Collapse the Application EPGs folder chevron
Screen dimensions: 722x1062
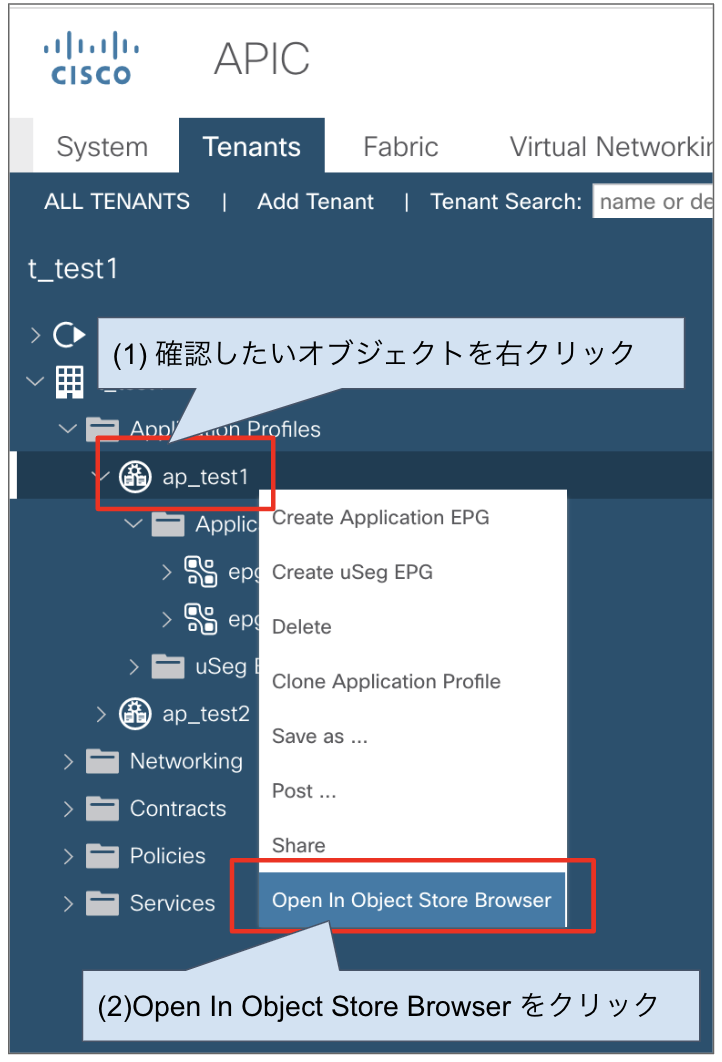click(133, 524)
